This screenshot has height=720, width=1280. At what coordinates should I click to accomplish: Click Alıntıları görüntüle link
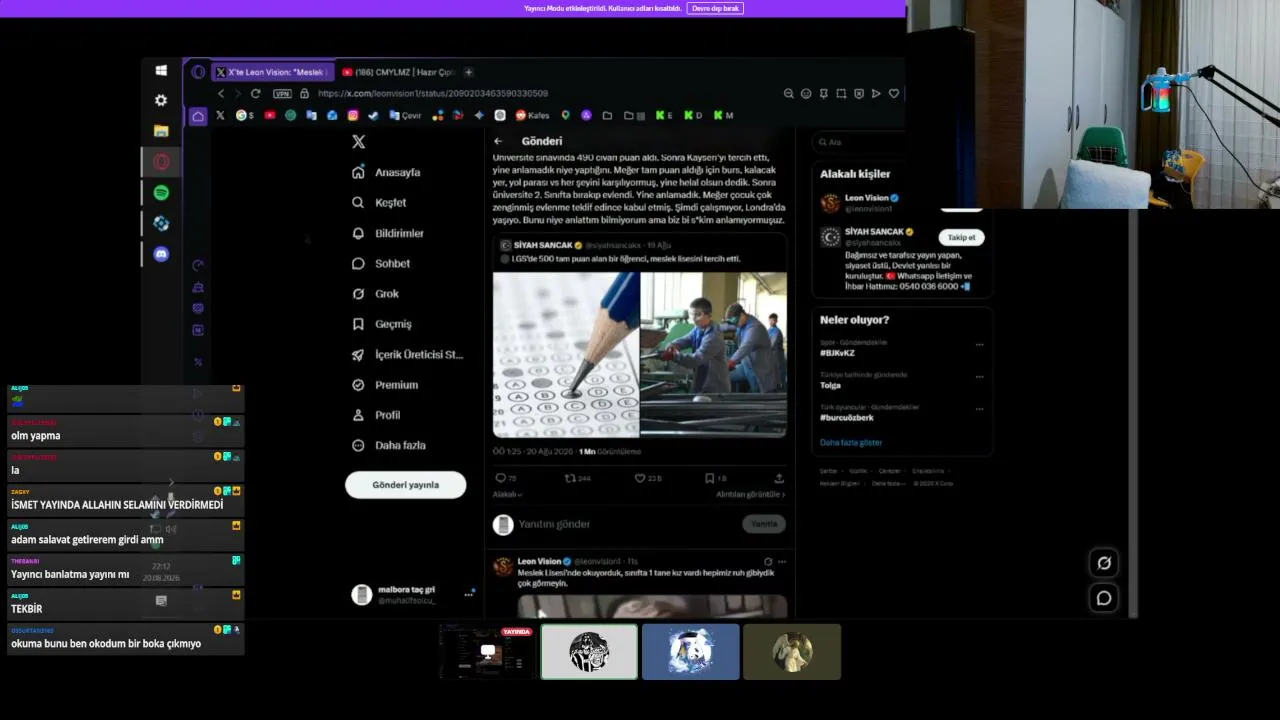[750, 494]
